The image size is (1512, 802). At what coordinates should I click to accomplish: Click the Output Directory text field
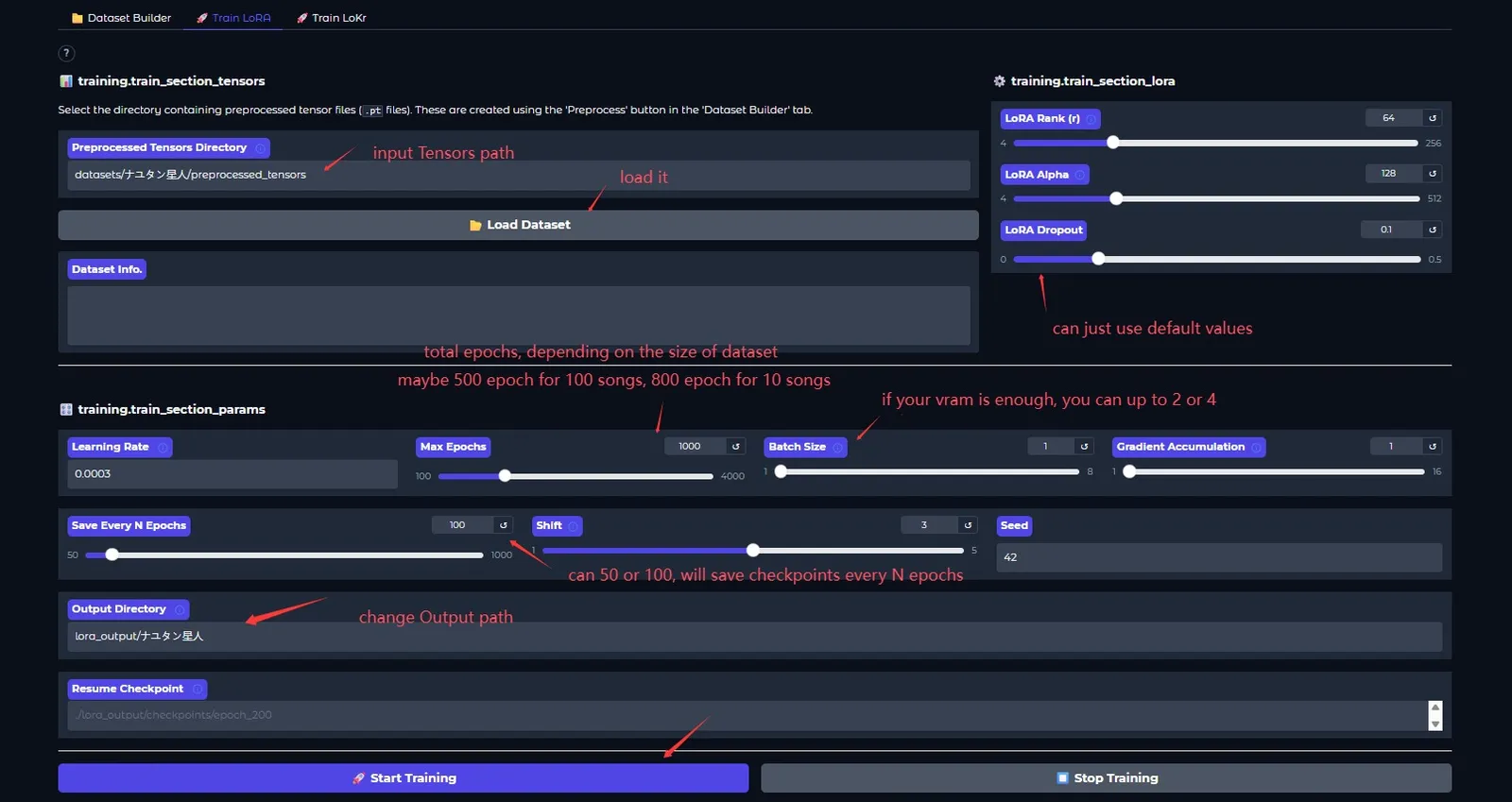coord(754,637)
